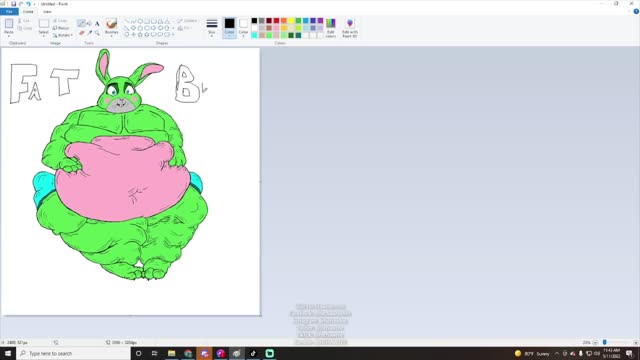Image resolution: width=640 pixels, height=360 pixels.
Task: Pick the yellow color swatch
Action: click(x=291, y=20)
